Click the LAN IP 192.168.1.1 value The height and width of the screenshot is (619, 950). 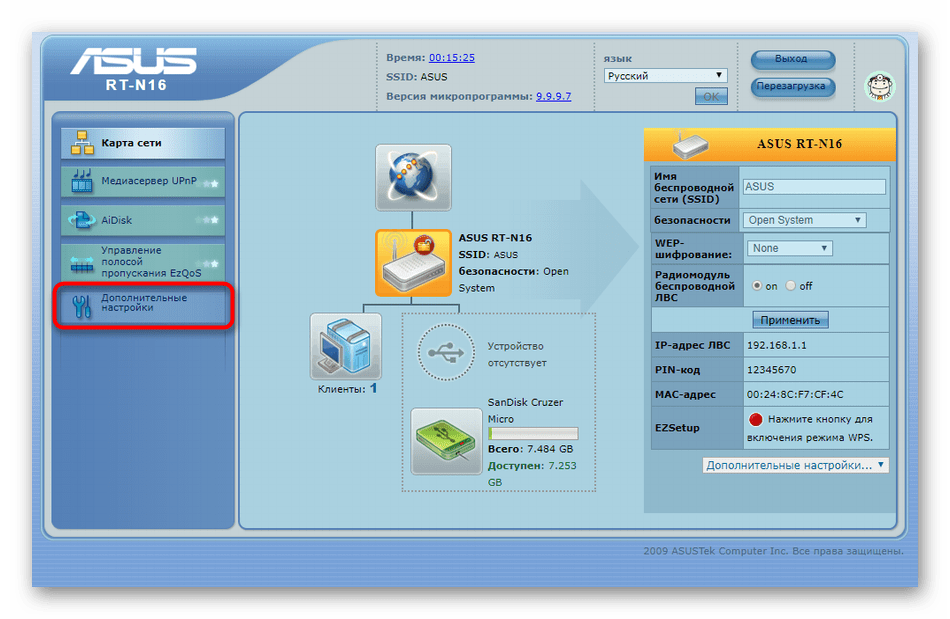[x=776, y=345]
